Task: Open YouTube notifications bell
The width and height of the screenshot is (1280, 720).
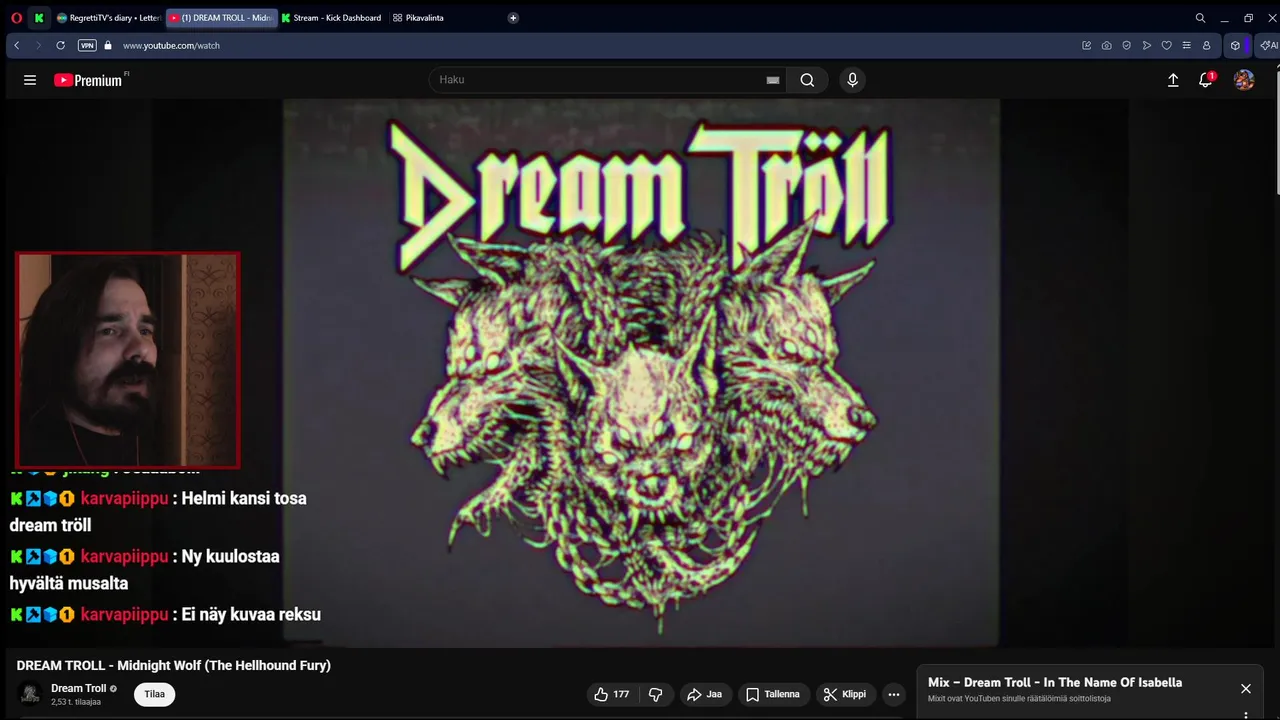Action: click(1206, 80)
